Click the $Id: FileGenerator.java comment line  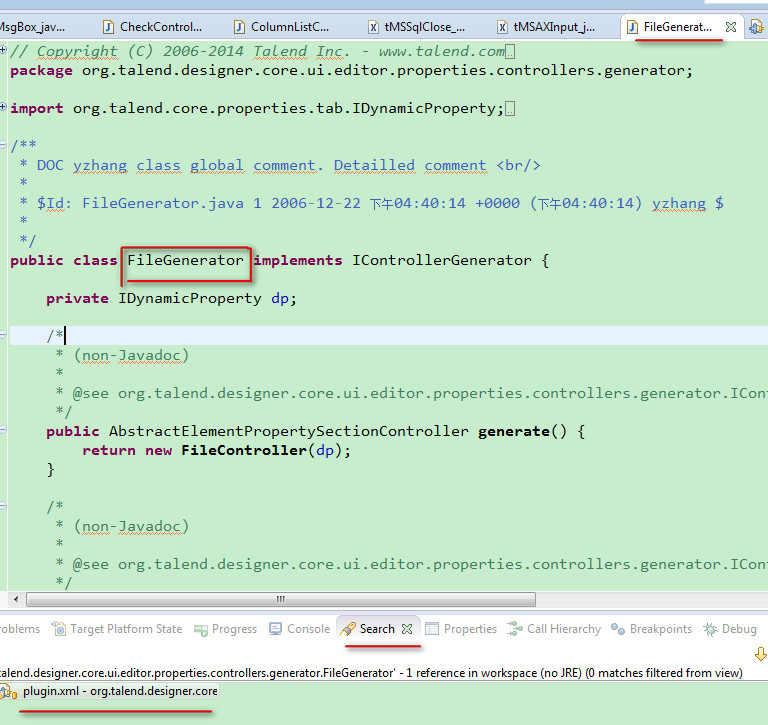click(x=380, y=203)
